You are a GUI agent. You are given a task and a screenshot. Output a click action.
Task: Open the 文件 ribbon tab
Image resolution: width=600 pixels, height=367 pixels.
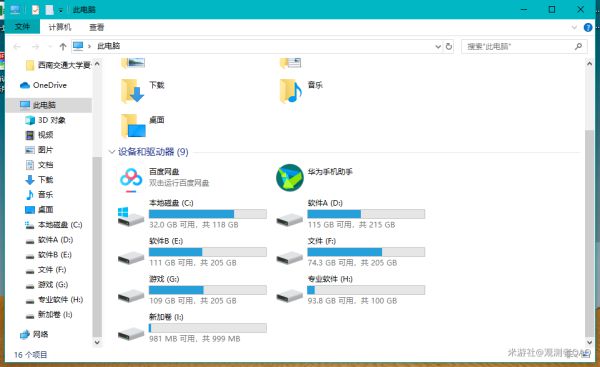pos(22,27)
